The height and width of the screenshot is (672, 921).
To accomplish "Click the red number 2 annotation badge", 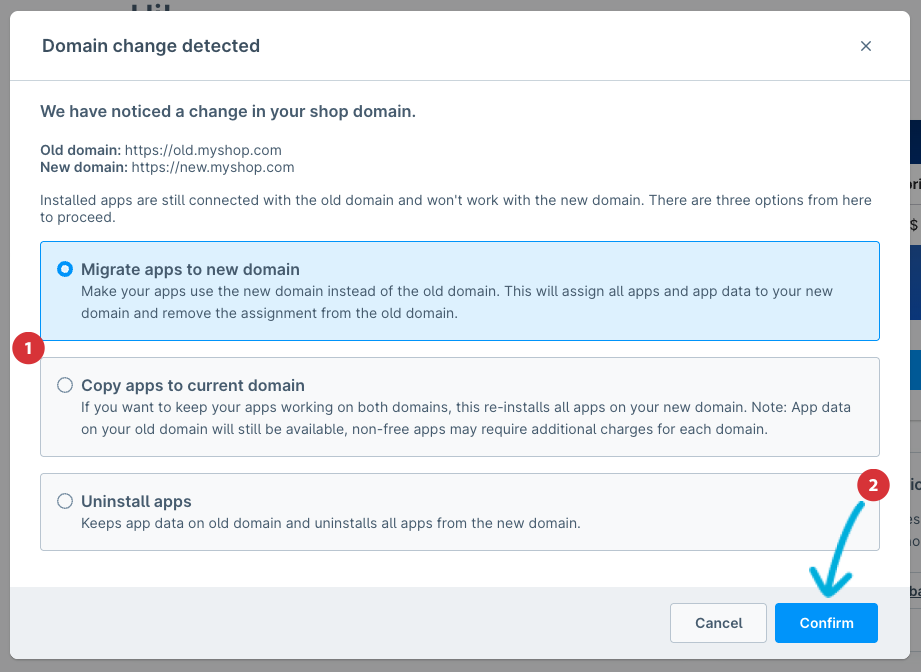I will tap(874, 486).
